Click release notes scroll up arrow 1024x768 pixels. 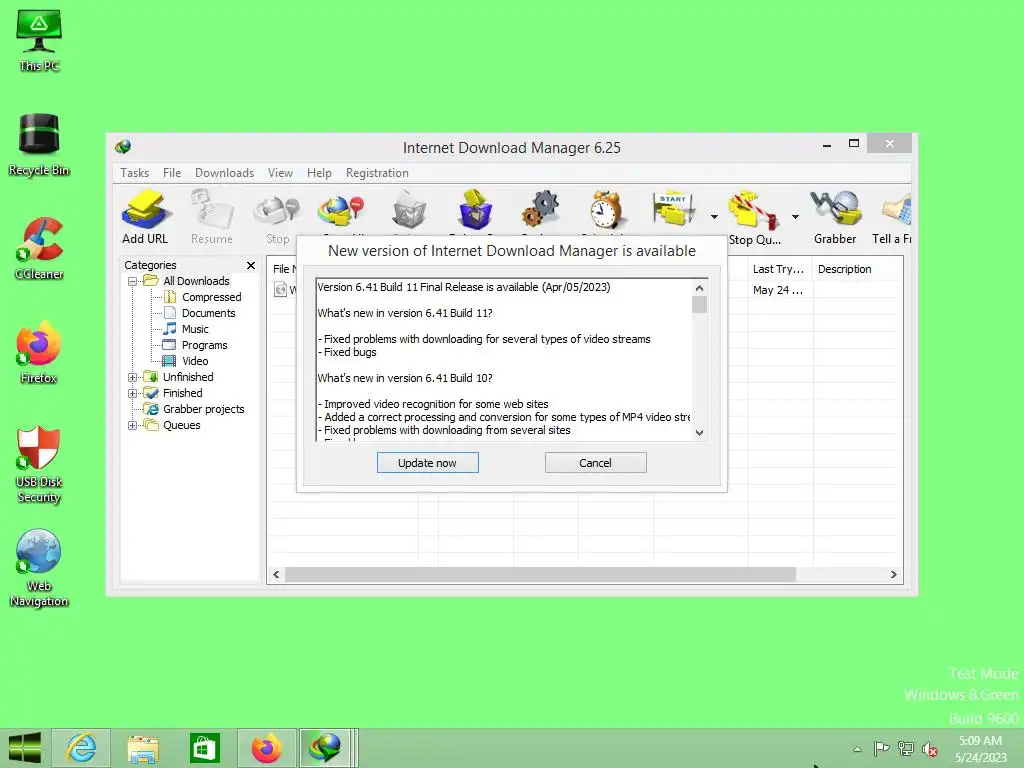pos(699,288)
